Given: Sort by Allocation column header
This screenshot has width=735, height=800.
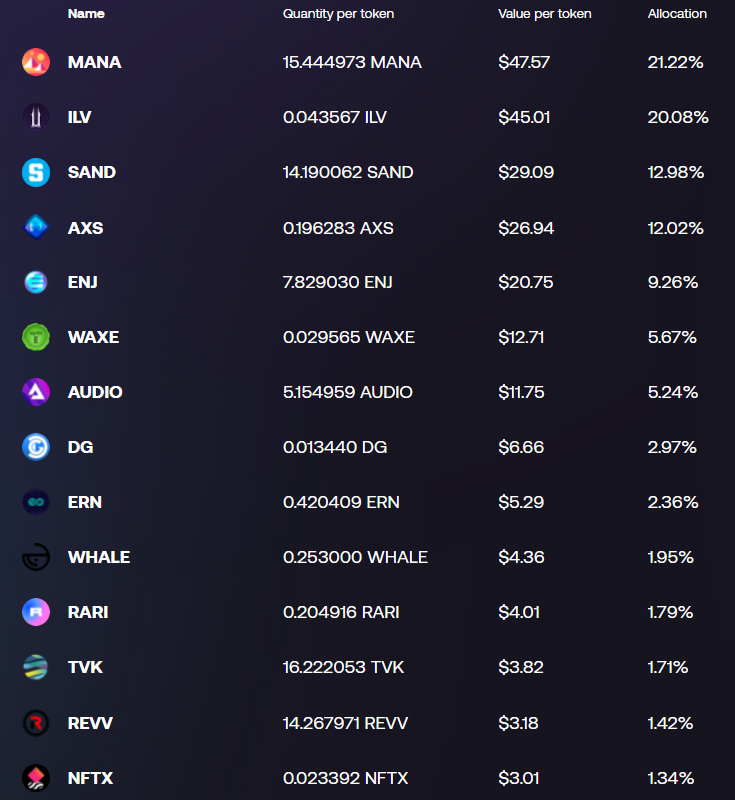Looking at the screenshot, I should [677, 14].
